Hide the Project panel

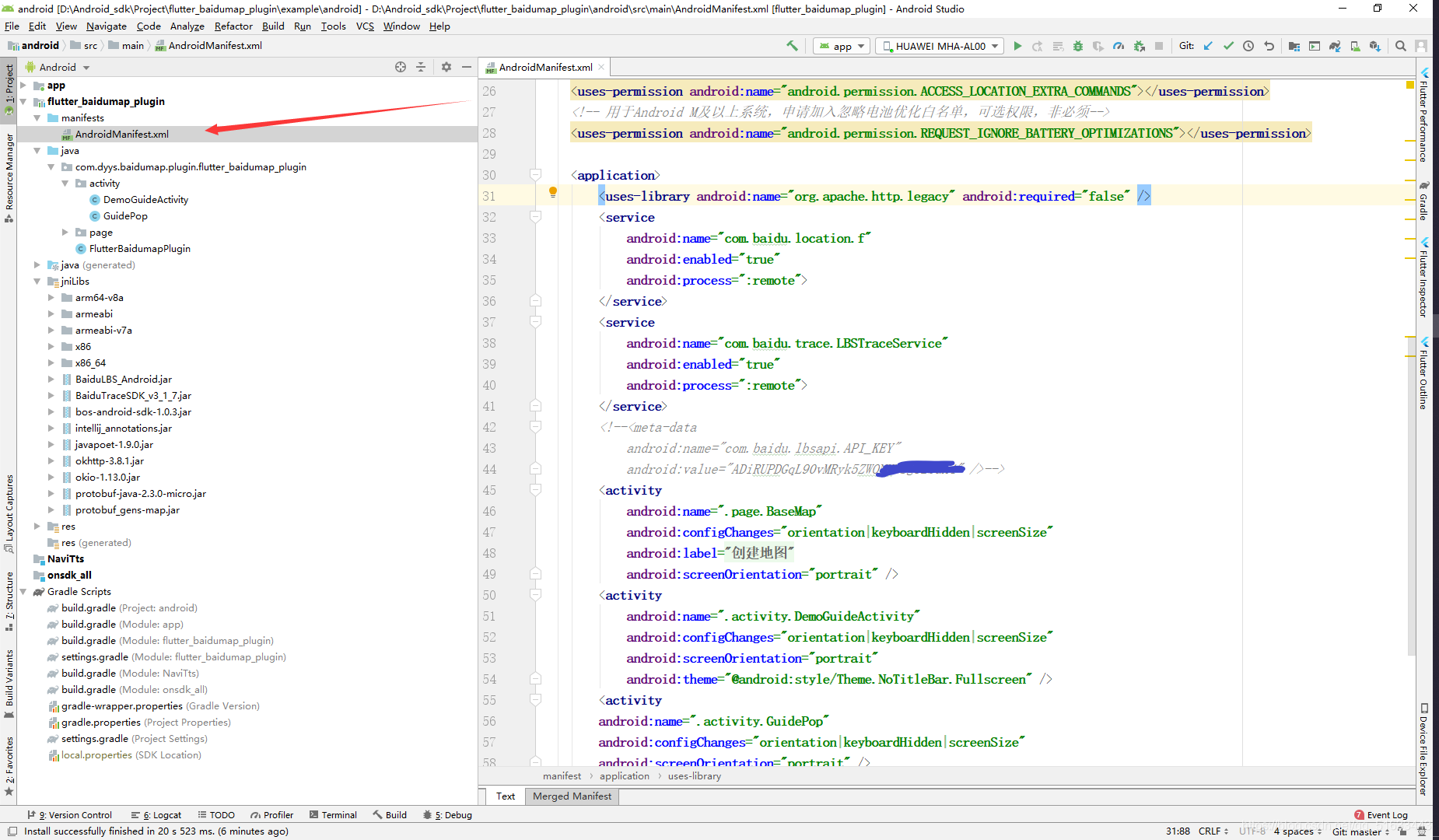click(467, 67)
